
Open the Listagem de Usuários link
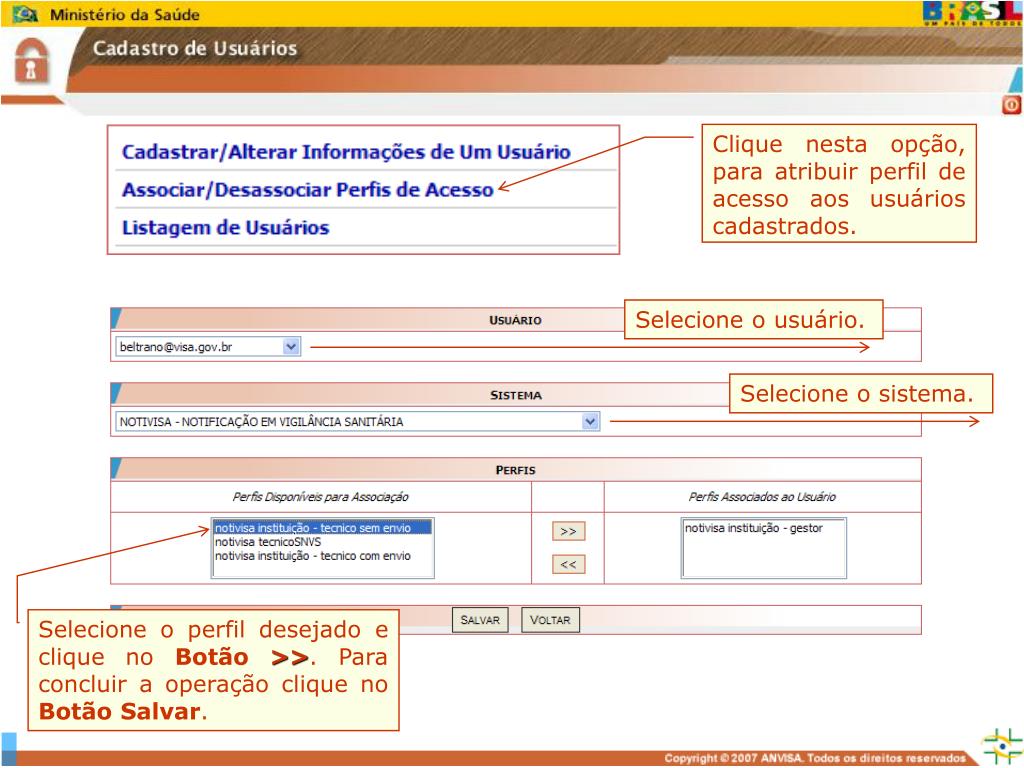click(x=225, y=228)
